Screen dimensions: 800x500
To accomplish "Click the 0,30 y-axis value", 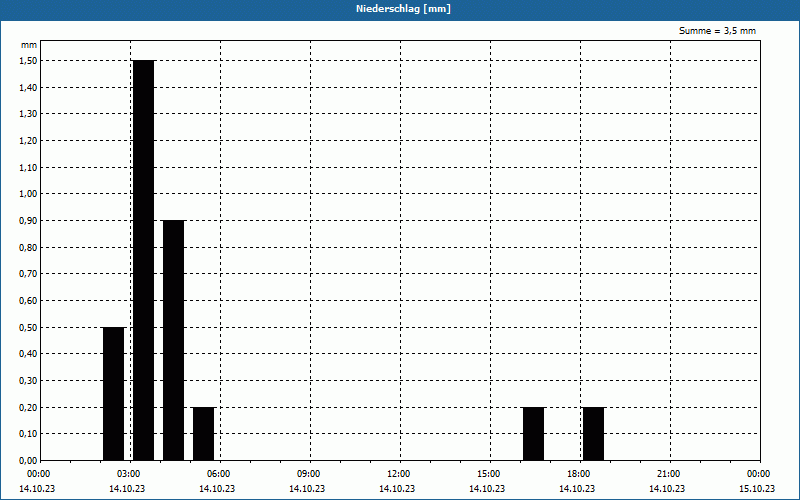I will click(x=28, y=380).
